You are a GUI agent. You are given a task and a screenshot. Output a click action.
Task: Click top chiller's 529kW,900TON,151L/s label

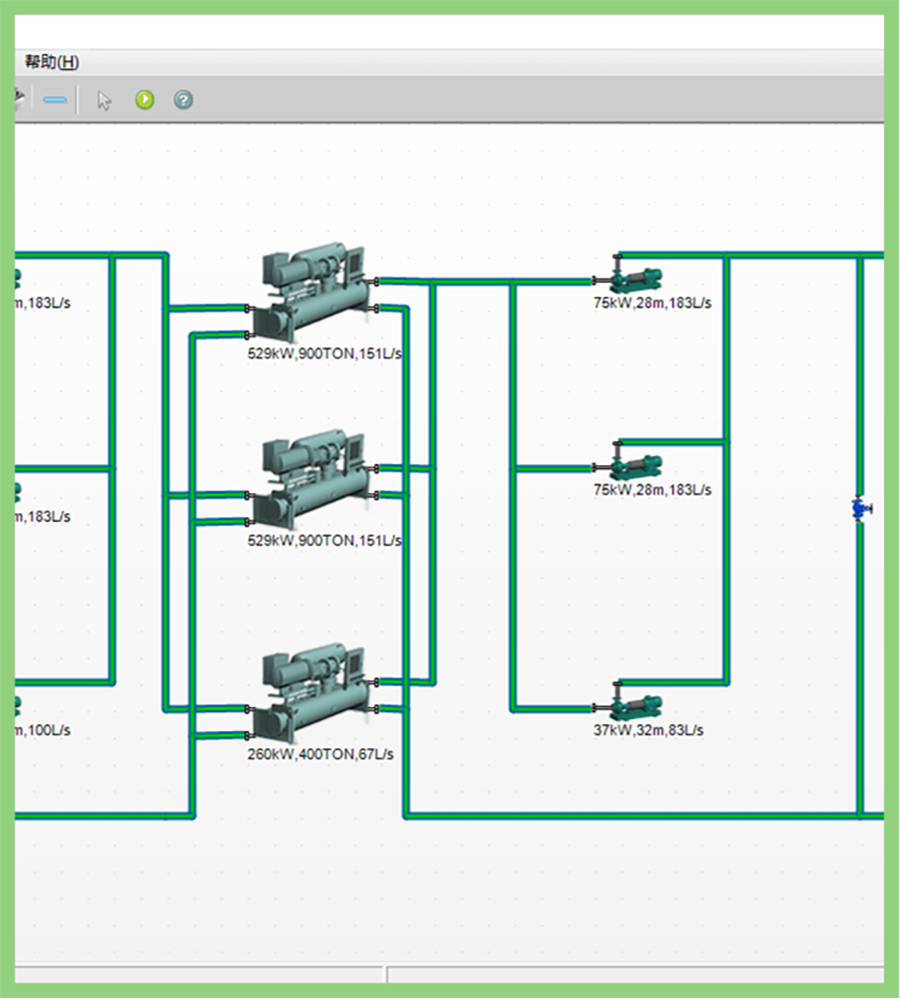(324, 353)
